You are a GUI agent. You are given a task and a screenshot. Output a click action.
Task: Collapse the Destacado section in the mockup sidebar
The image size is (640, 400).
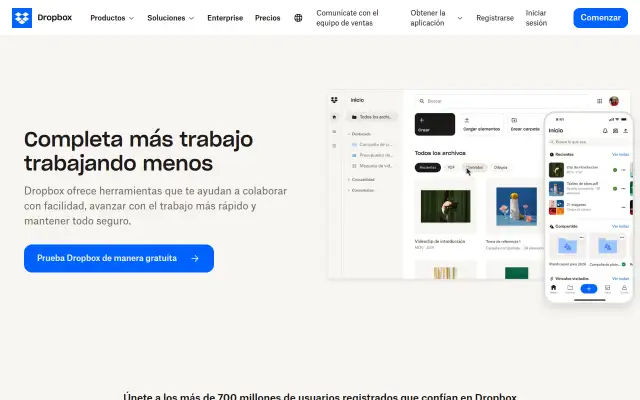pos(360,134)
